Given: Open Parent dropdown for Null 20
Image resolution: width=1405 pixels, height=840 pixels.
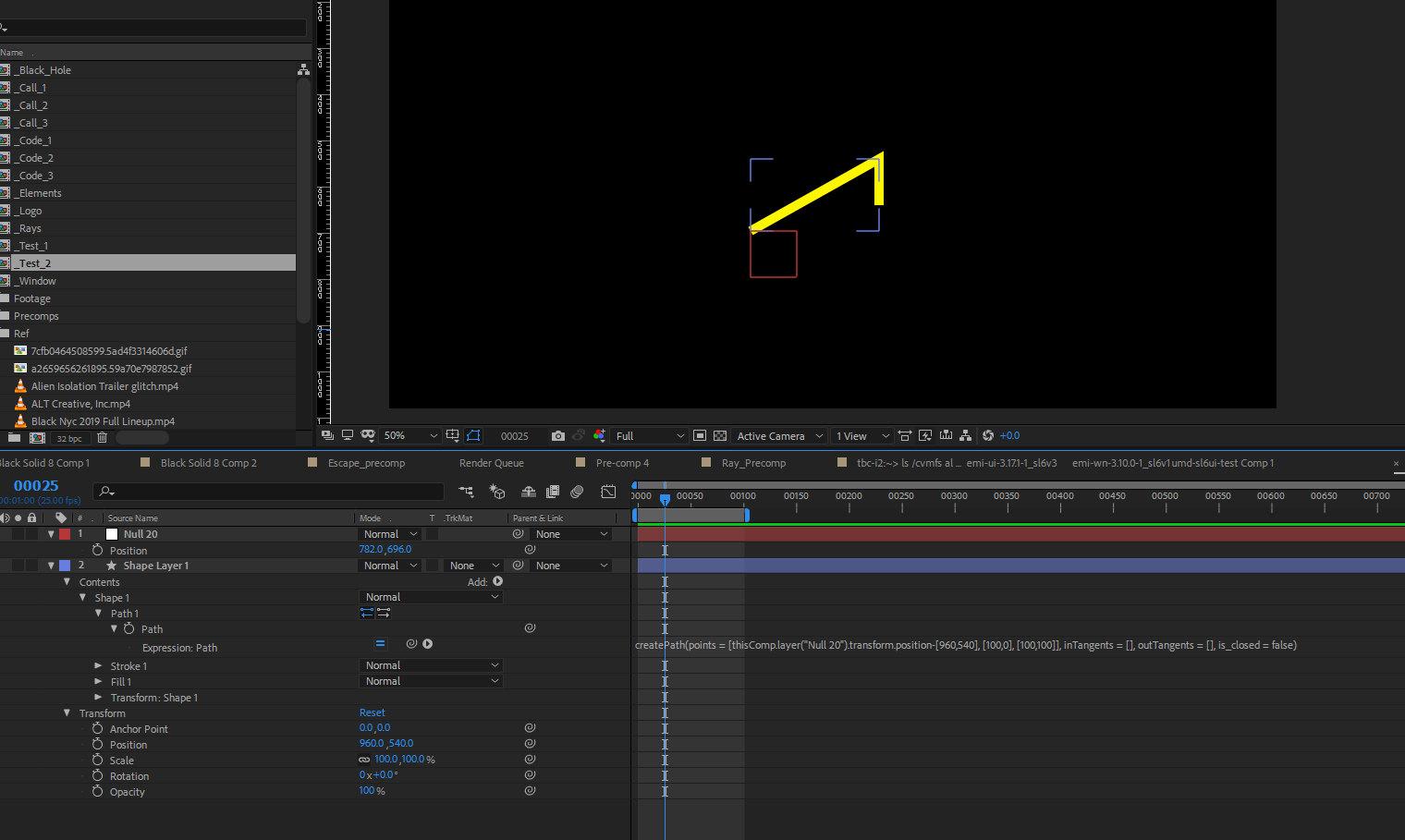Looking at the screenshot, I should 572,534.
